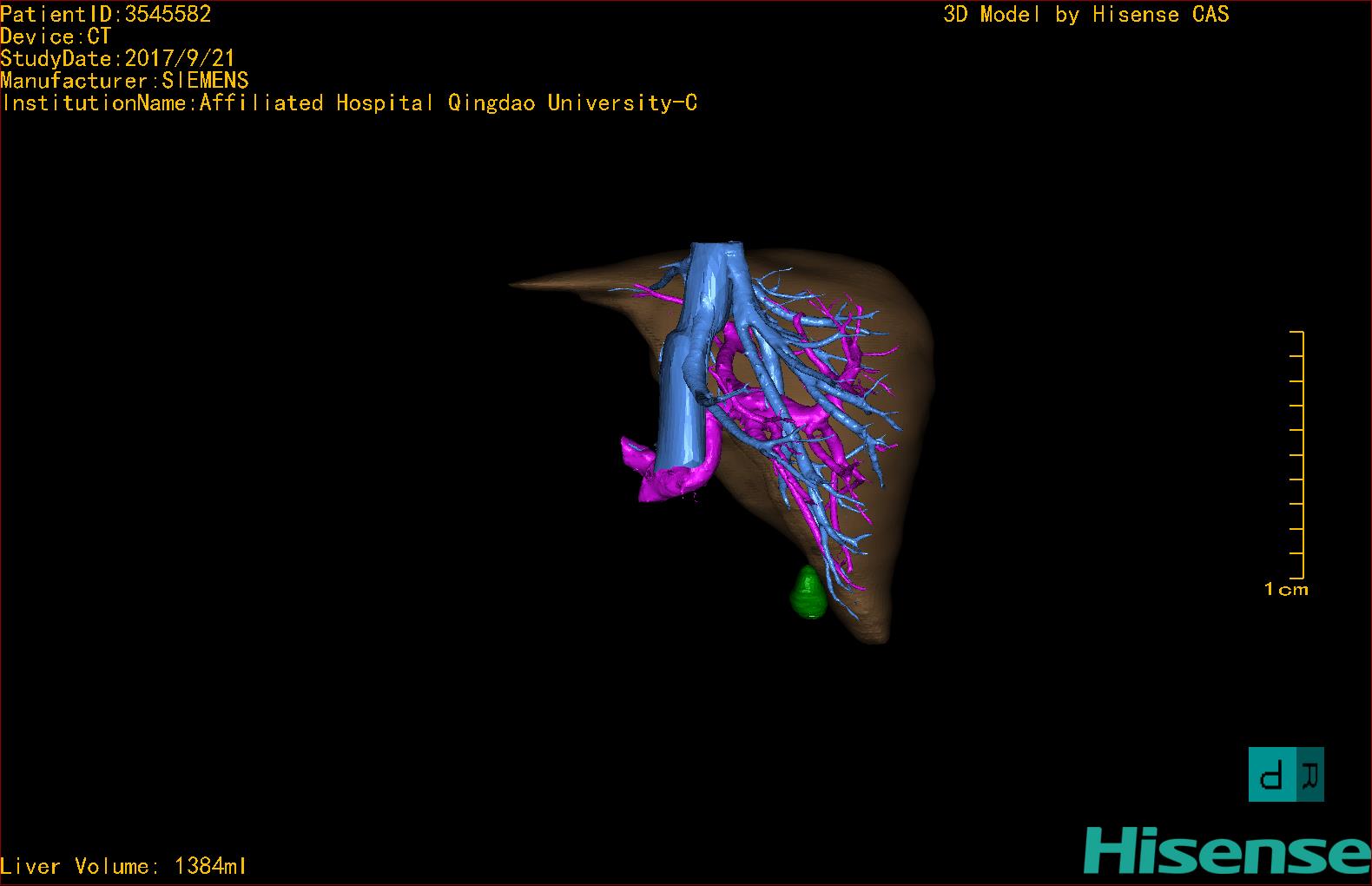
Task: Click the PatientID:3545582 text
Action: [106, 14]
